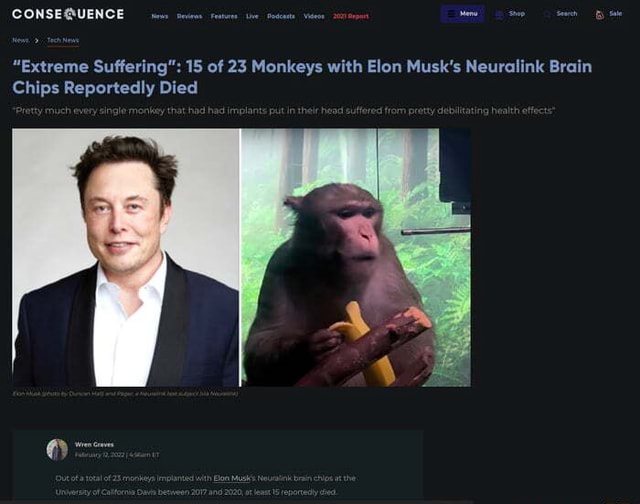
Task: Go to the Features section
Action: 224,16
